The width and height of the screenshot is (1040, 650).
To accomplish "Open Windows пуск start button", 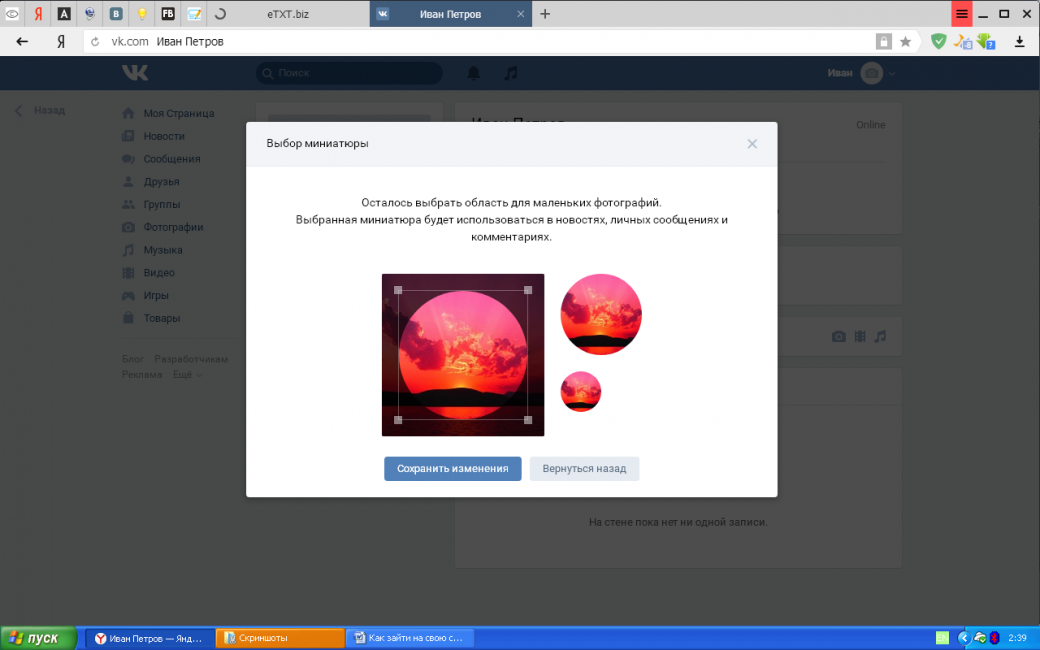I will 38,638.
